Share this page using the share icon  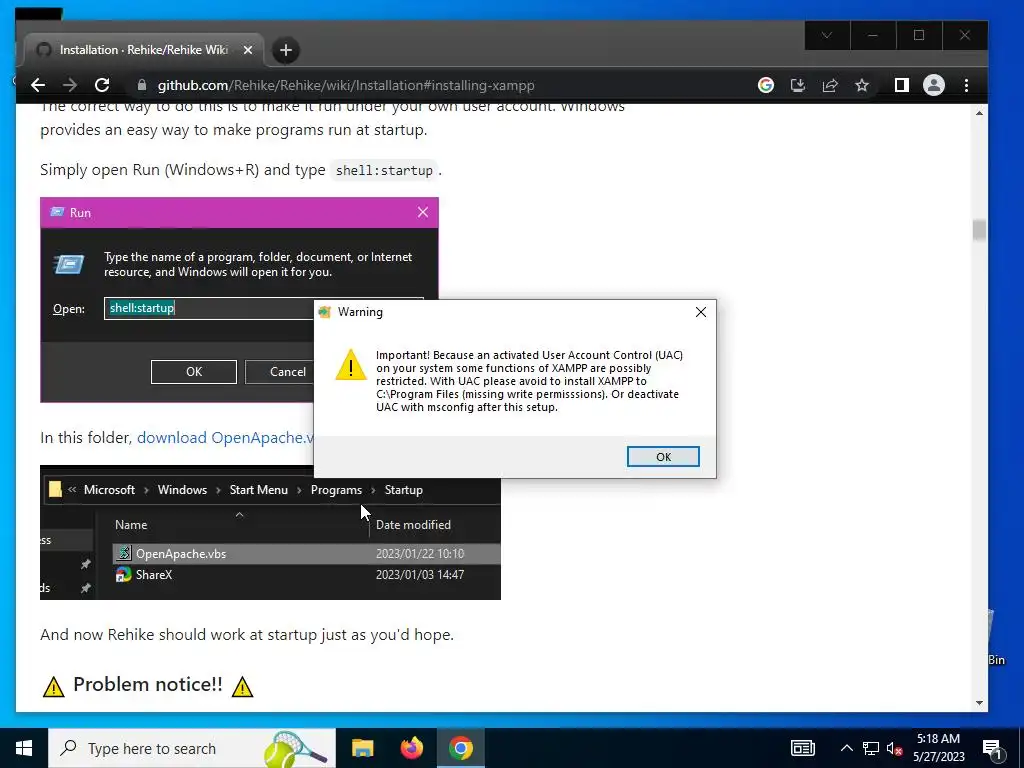(829, 85)
